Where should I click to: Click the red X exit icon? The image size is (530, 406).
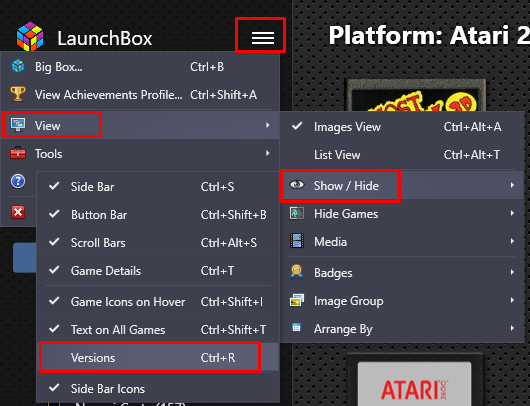pyautogui.click(x=18, y=212)
